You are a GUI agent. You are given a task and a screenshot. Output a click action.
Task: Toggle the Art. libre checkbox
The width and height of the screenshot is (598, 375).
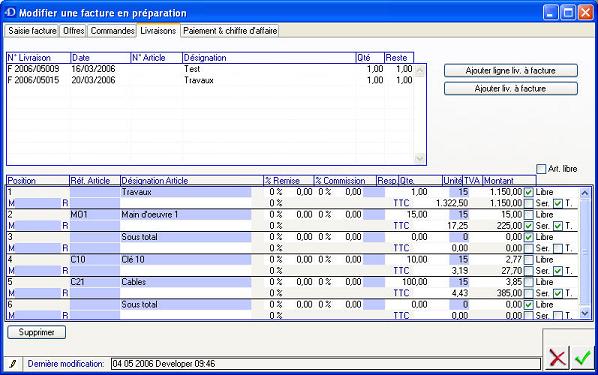click(x=541, y=169)
